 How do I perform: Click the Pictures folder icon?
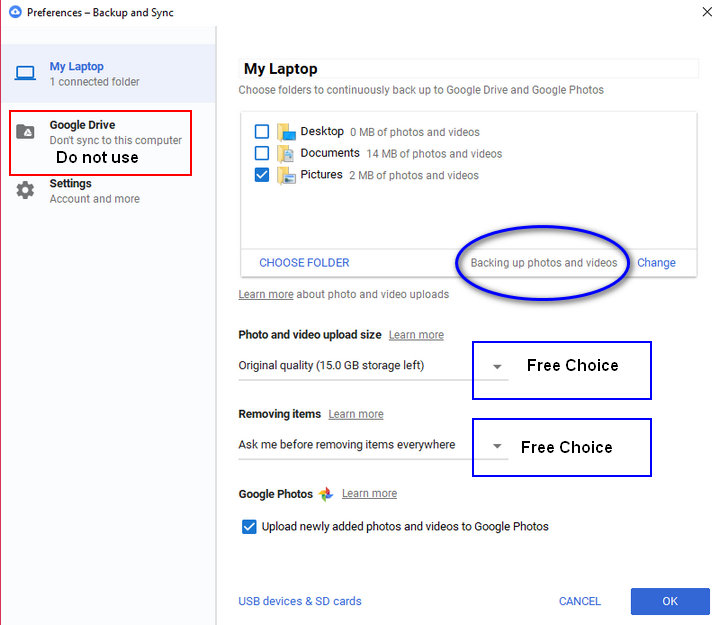coord(286,175)
